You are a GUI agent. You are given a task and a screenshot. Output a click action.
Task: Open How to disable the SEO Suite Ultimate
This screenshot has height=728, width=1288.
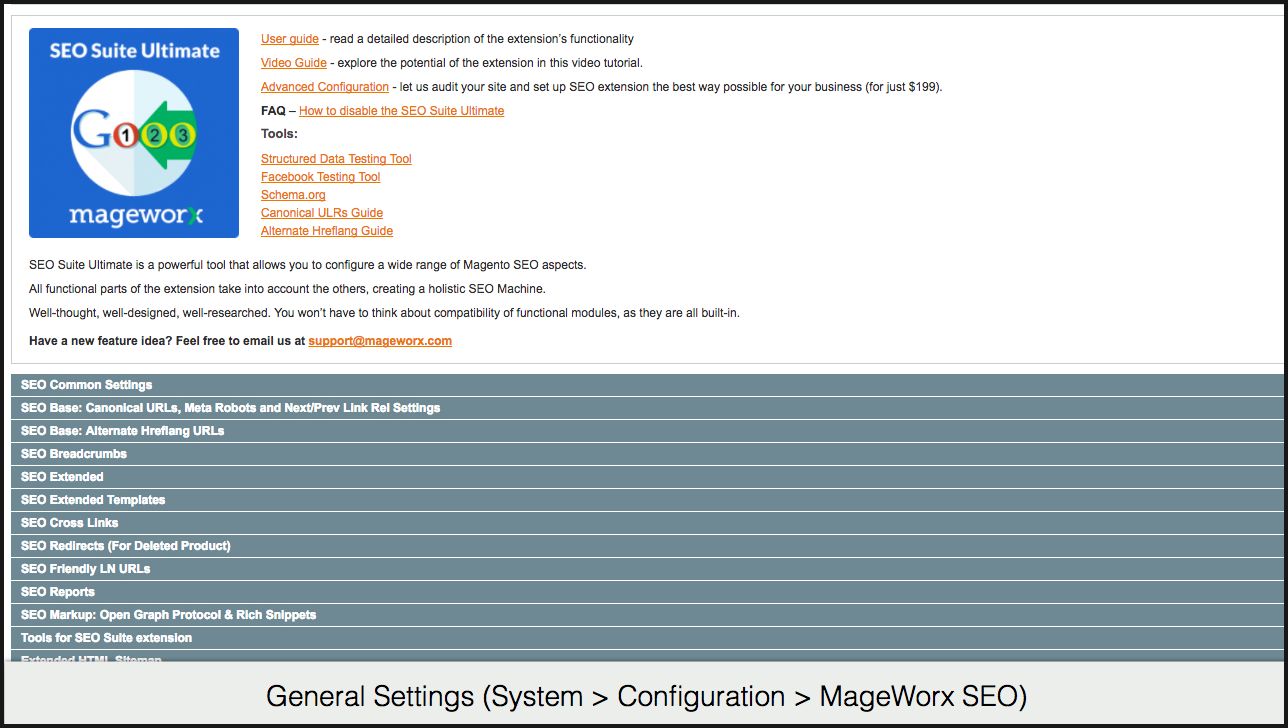click(401, 111)
